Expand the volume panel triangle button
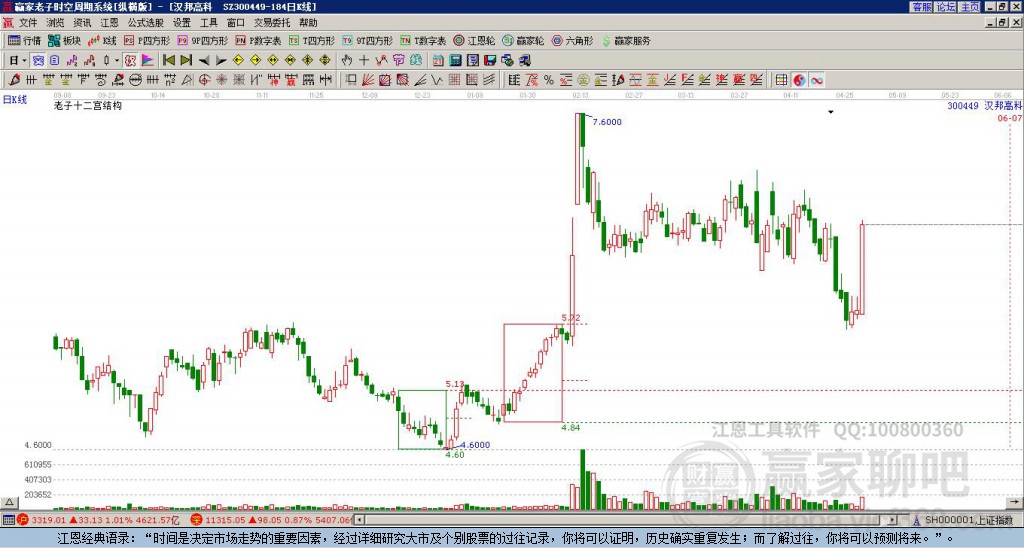The height and width of the screenshot is (548, 1024). click(8, 502)
